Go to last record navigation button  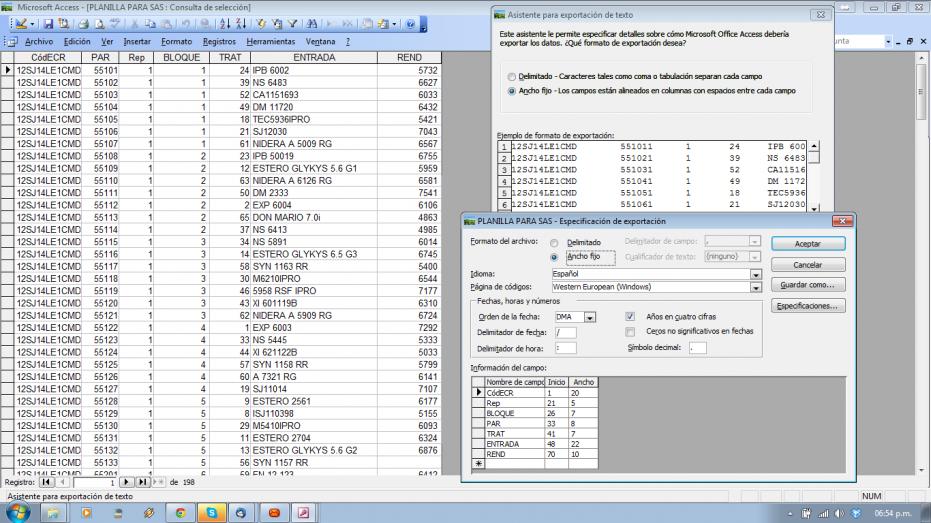pyautogui.click(x=142, y=482)
